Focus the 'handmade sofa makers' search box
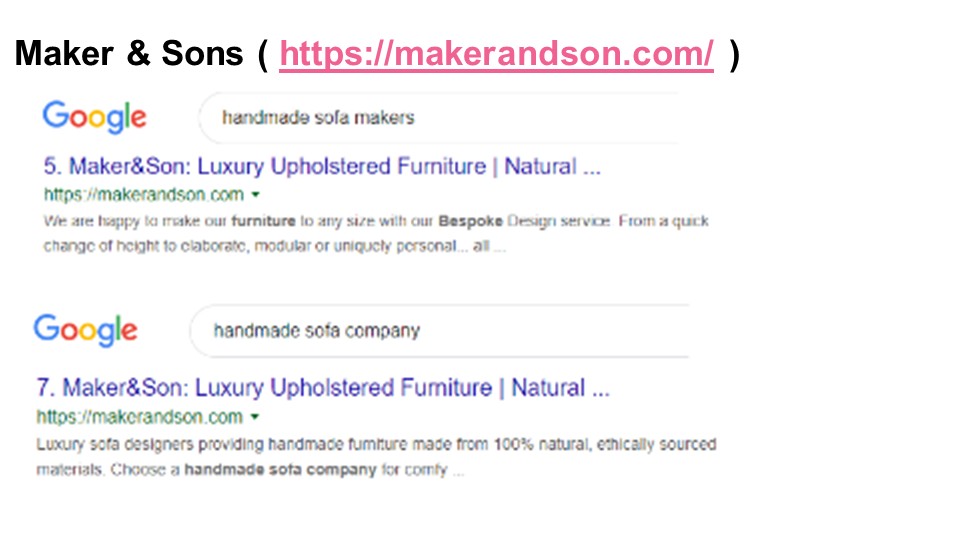The width and height of the screenshot is (960, 540). (439, 118)
